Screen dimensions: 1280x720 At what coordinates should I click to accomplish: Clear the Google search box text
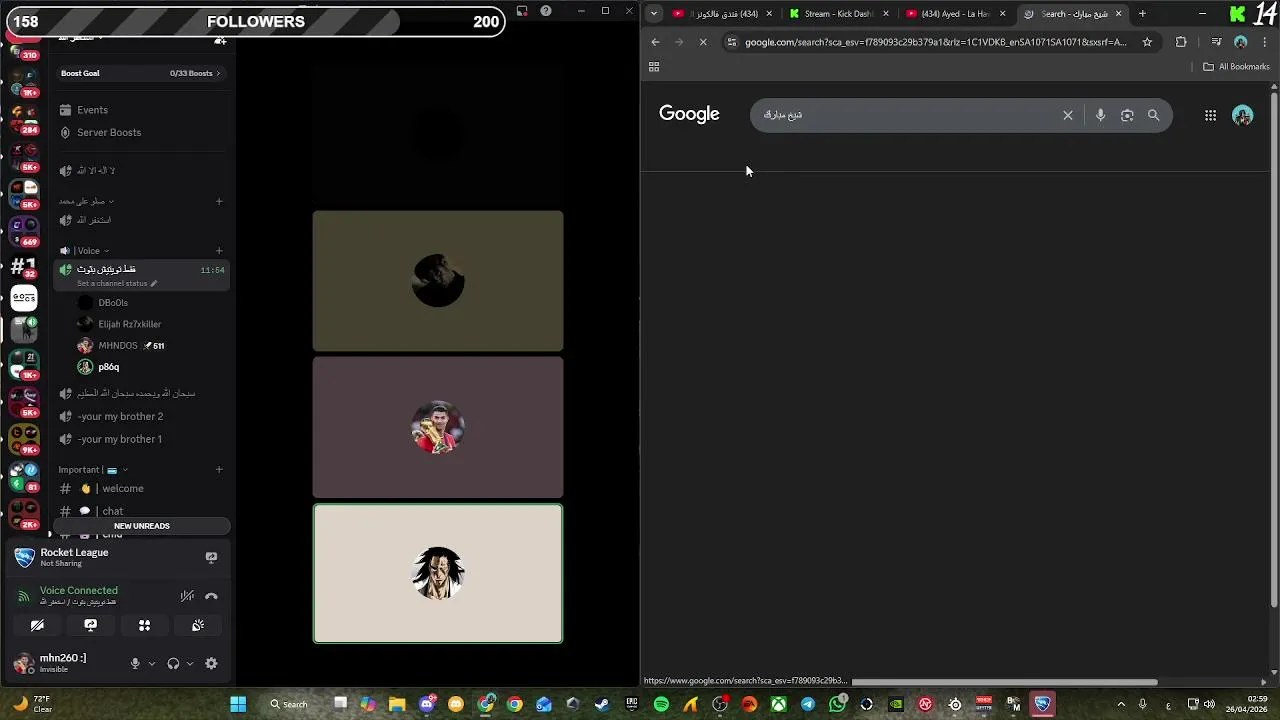coord(1068,115)
